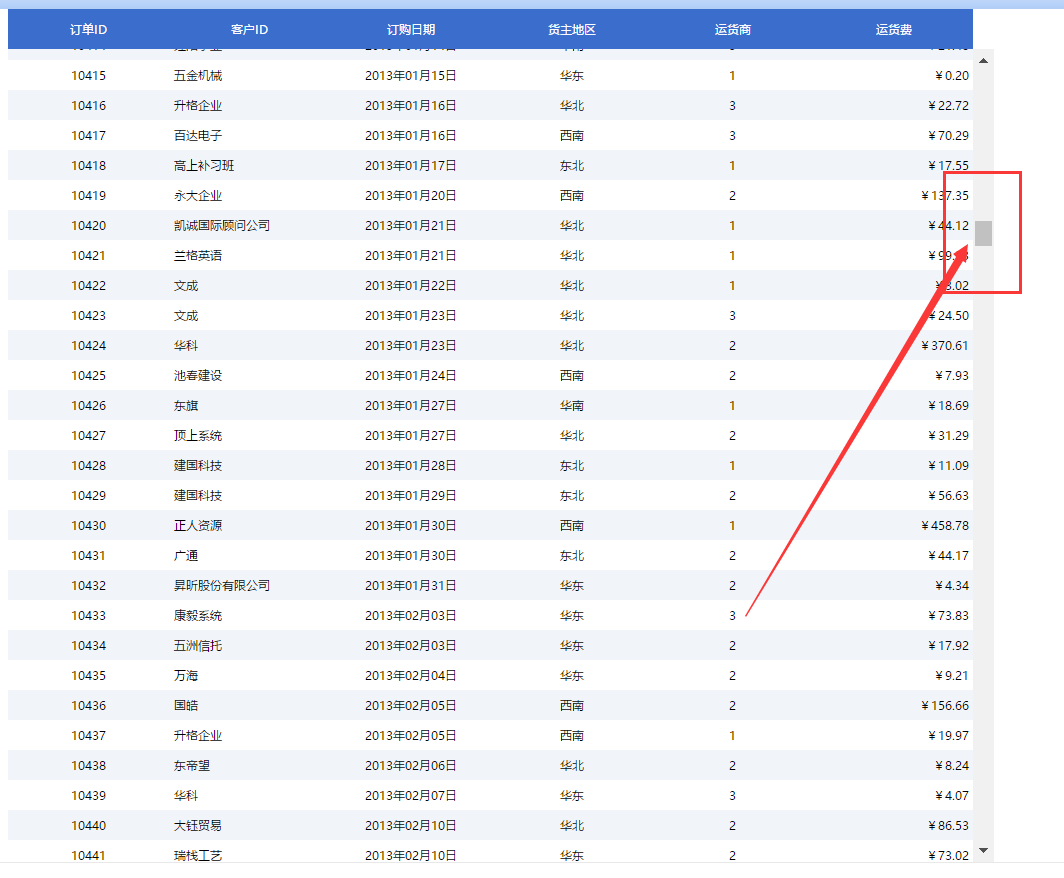Image resolution: width=1064 pixels, height=878 pixels.
Task: Select the 大钰贸易 customer cell
Action: [198, 826]
